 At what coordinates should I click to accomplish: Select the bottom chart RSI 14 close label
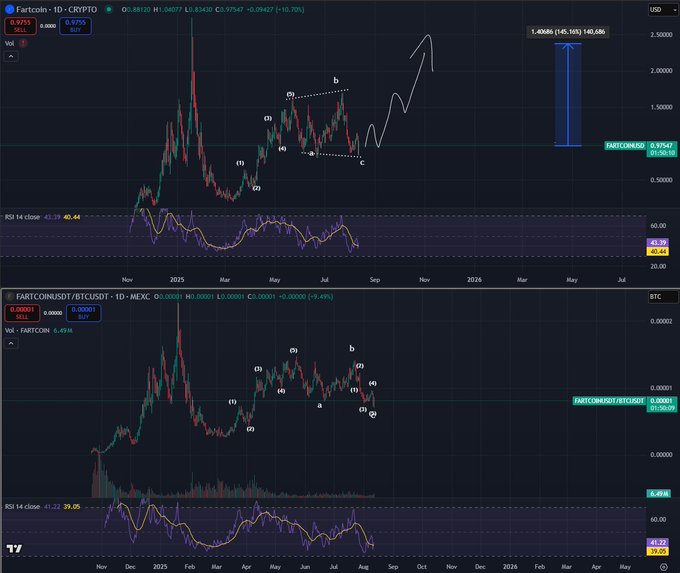tap(22, 507)
